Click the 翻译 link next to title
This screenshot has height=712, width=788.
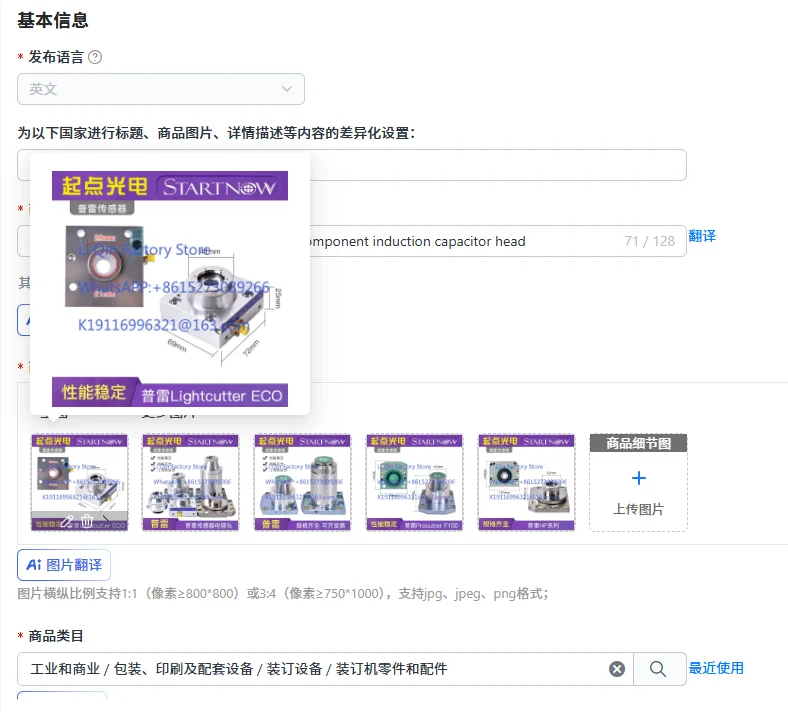[x=702, y=236]
